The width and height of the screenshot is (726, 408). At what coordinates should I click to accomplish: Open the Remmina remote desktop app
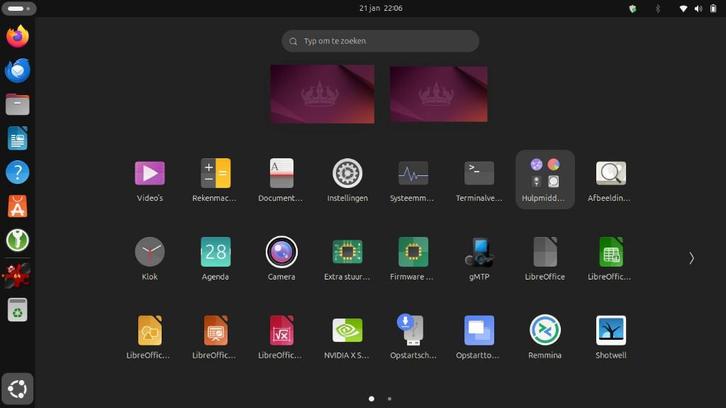545,331
